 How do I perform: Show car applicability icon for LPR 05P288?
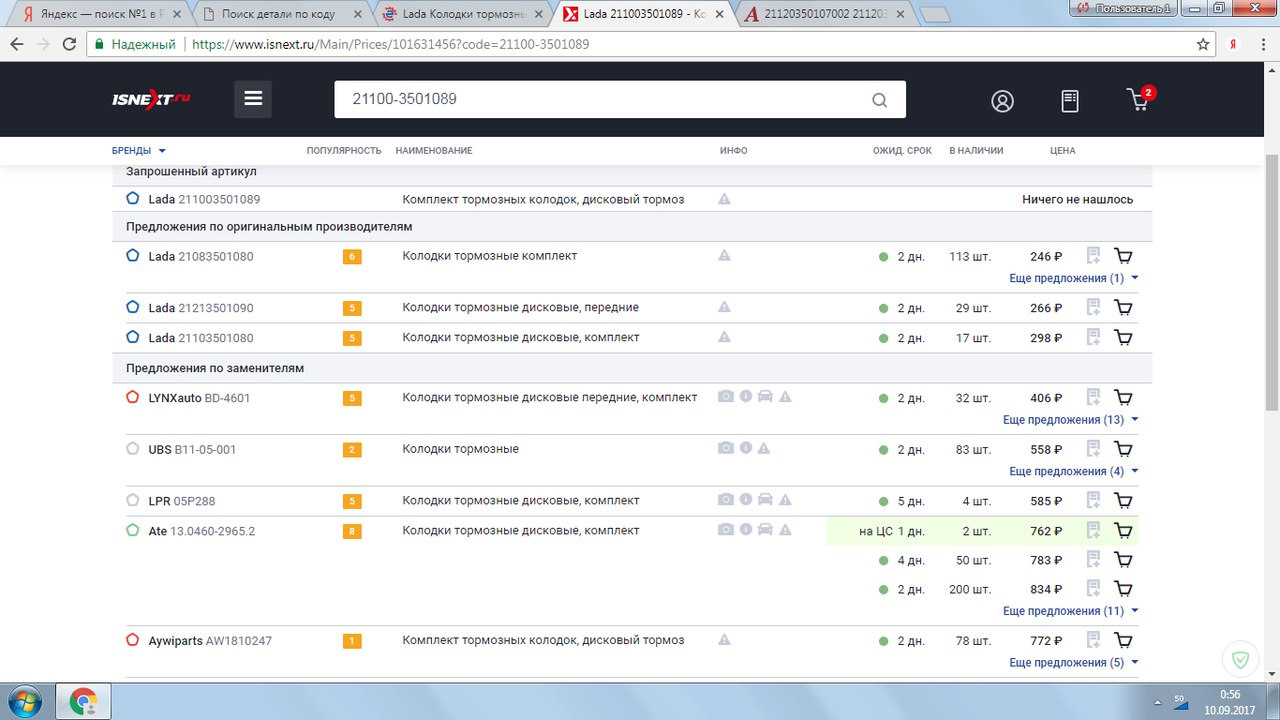click(x=765, y=500)
